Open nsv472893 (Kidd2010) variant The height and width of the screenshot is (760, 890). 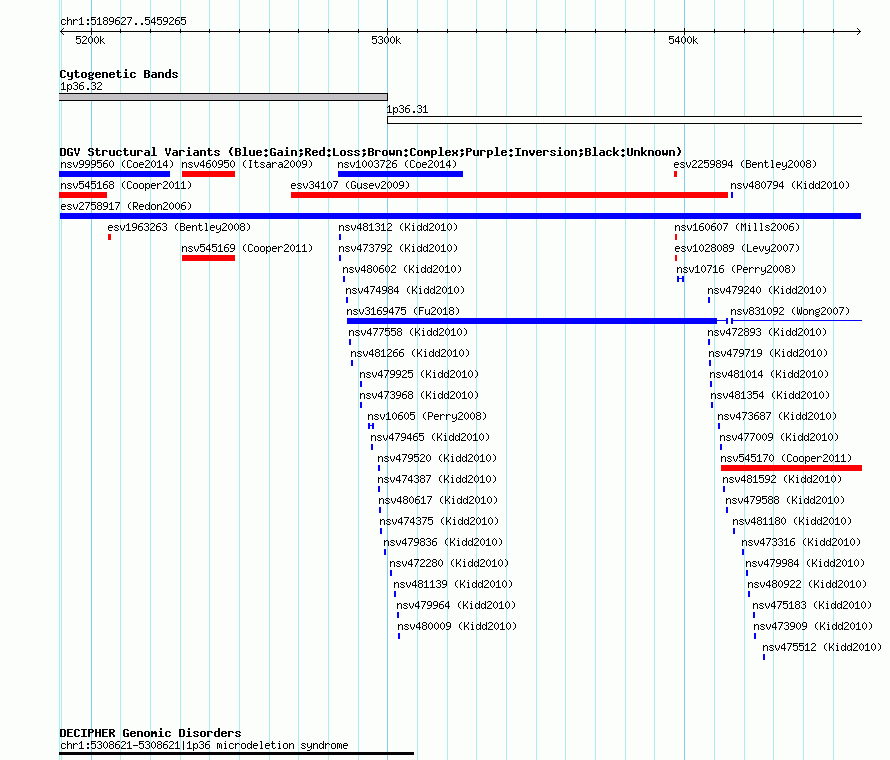coord(767,332)
